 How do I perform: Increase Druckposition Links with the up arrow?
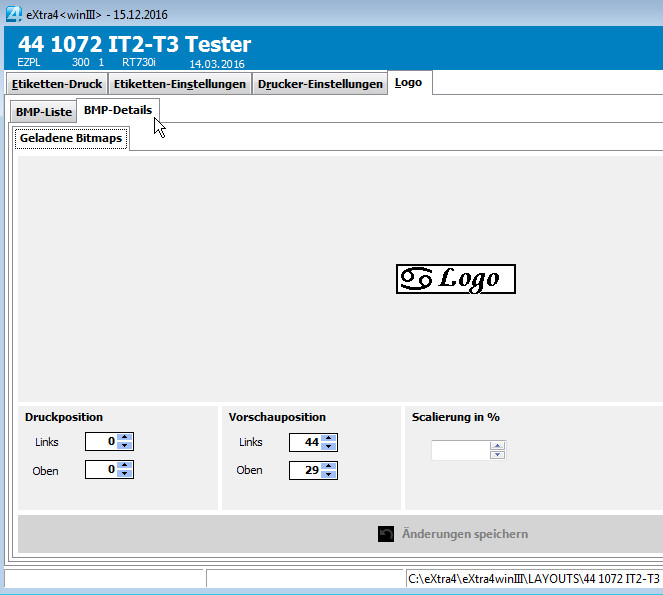pos(125,437)
